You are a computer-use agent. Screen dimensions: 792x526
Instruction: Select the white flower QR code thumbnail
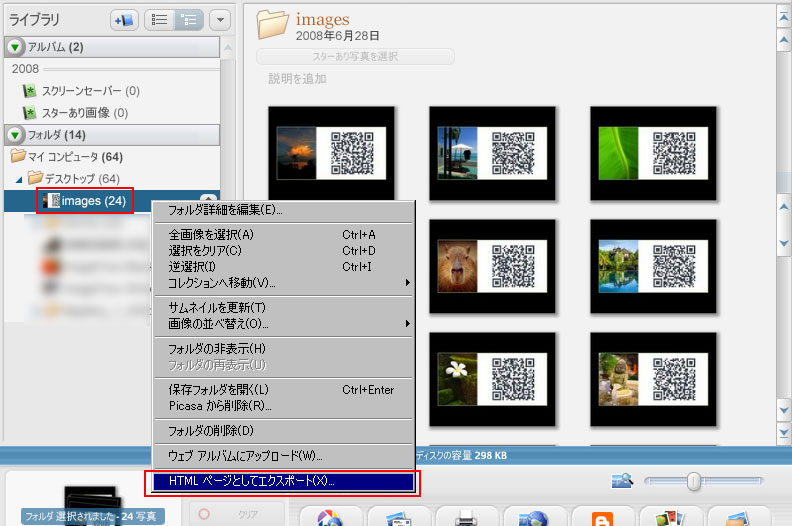pos(492,379)
